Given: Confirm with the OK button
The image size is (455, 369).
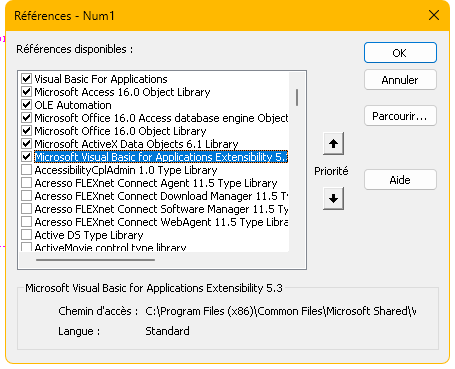Looking at the screenshot, I should coord(400,53).
